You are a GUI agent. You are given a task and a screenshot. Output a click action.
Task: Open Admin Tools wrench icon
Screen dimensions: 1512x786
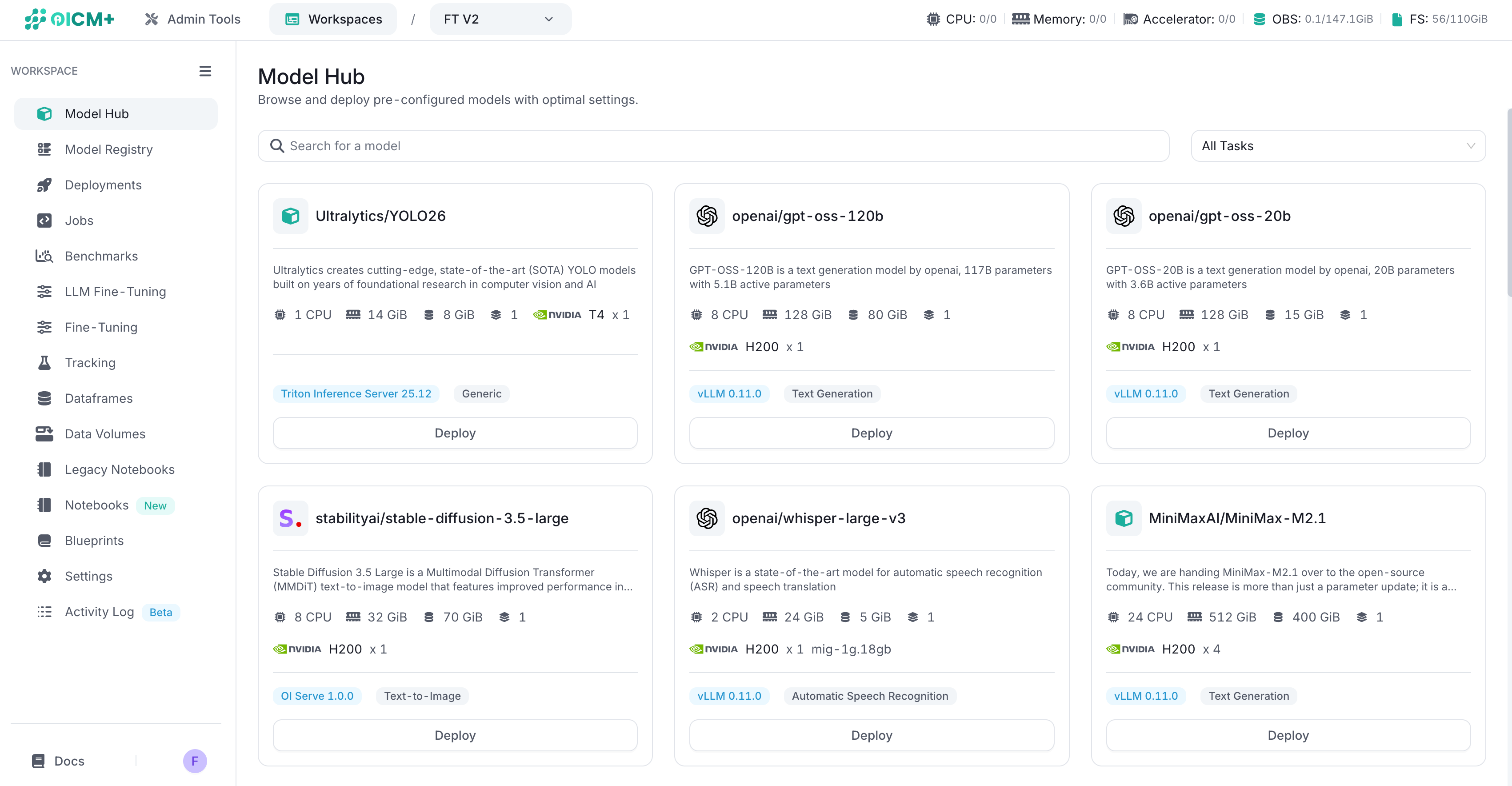coord(152,20)
